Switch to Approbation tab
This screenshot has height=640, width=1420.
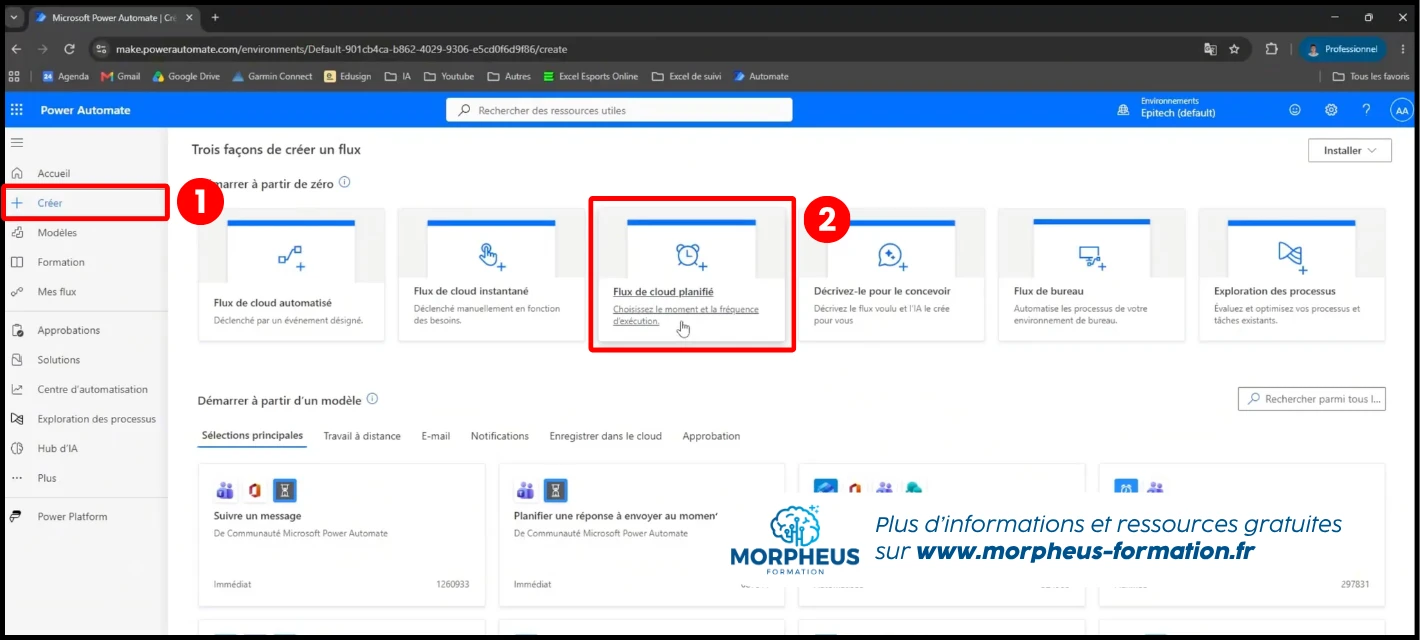pyautogui.click(x=711, y=436)
